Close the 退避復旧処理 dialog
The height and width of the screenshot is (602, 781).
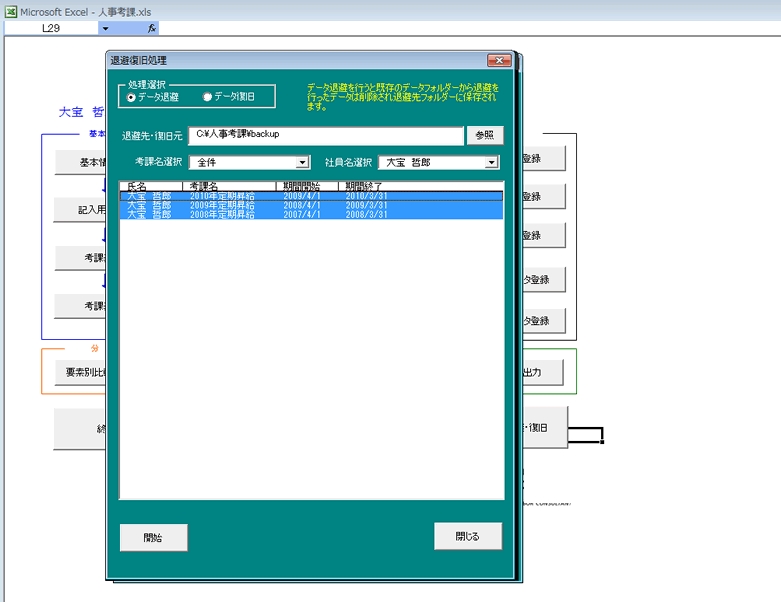point(499,60)
